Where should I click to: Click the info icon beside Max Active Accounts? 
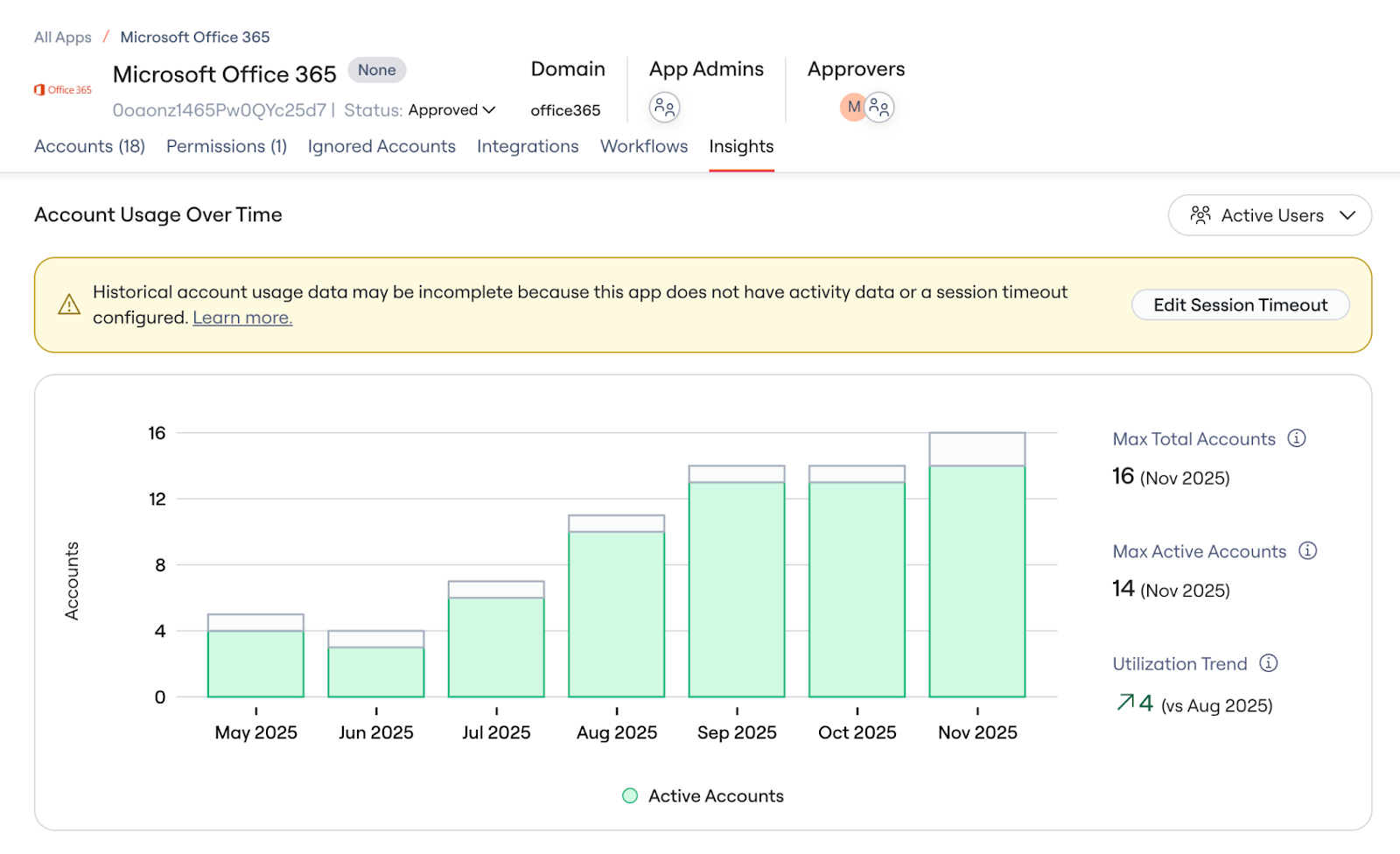pyautogui.click(x=1308, y=550)
